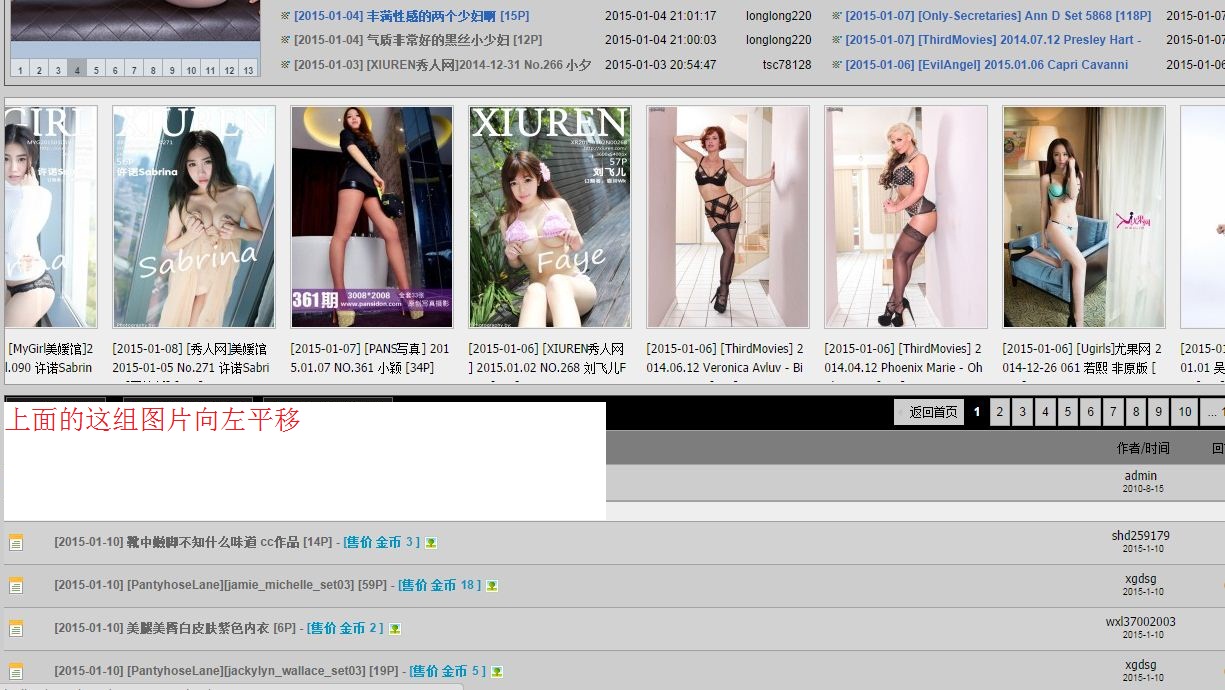Click the ※ icon before the EvilAngel Capri Cavanni thread
This screenshot has height=690, width=1225.
pyautogui.click(x=835, y=65)
